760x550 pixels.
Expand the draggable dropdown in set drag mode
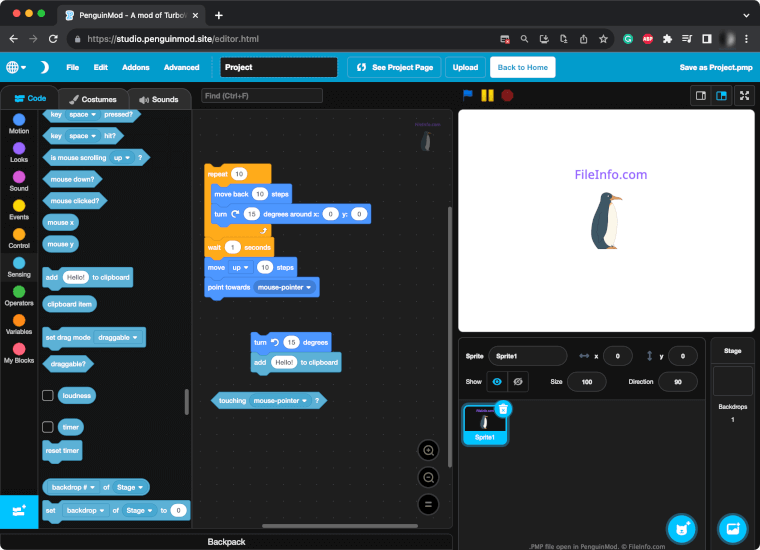coord(119,338)
